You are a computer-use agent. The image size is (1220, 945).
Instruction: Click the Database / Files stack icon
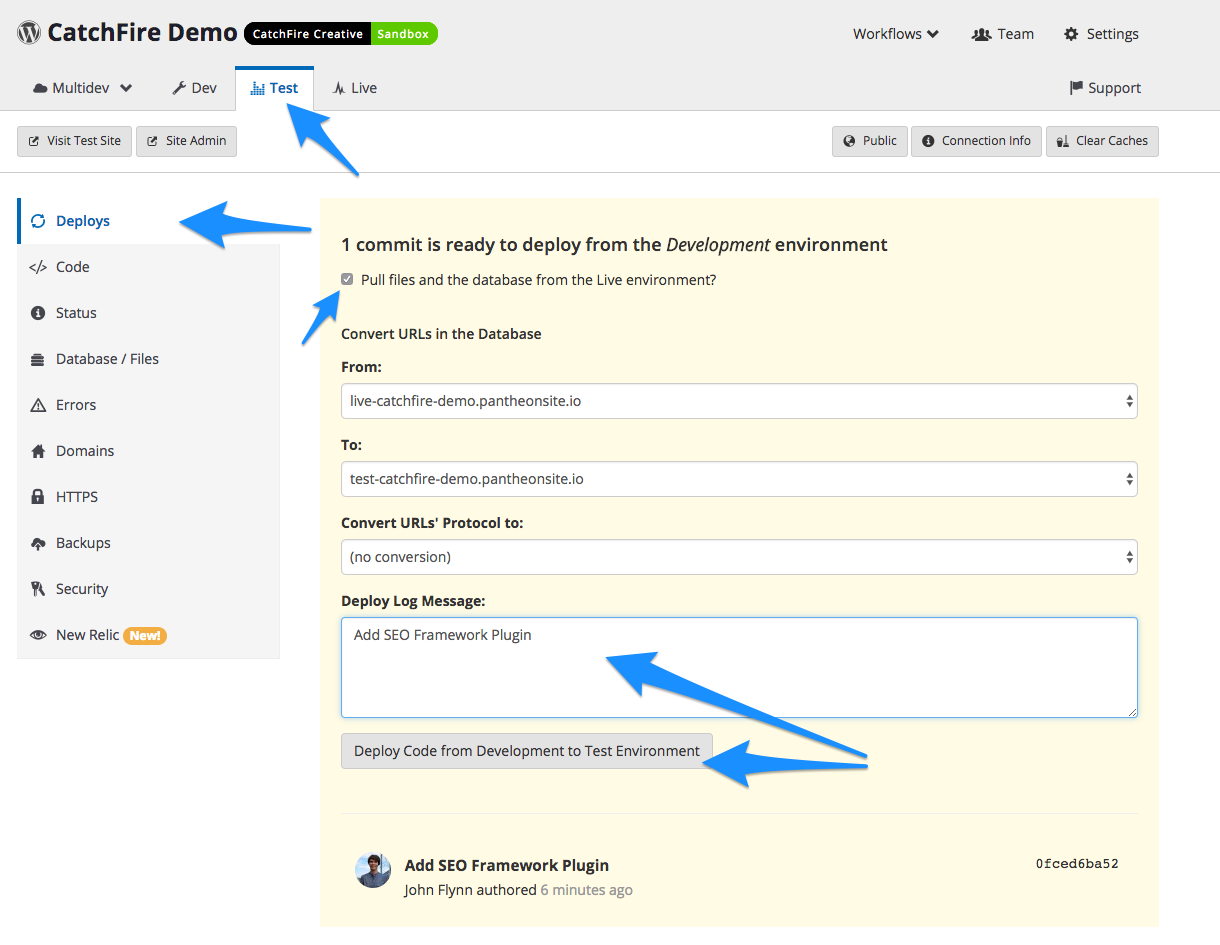click(38, 359)
